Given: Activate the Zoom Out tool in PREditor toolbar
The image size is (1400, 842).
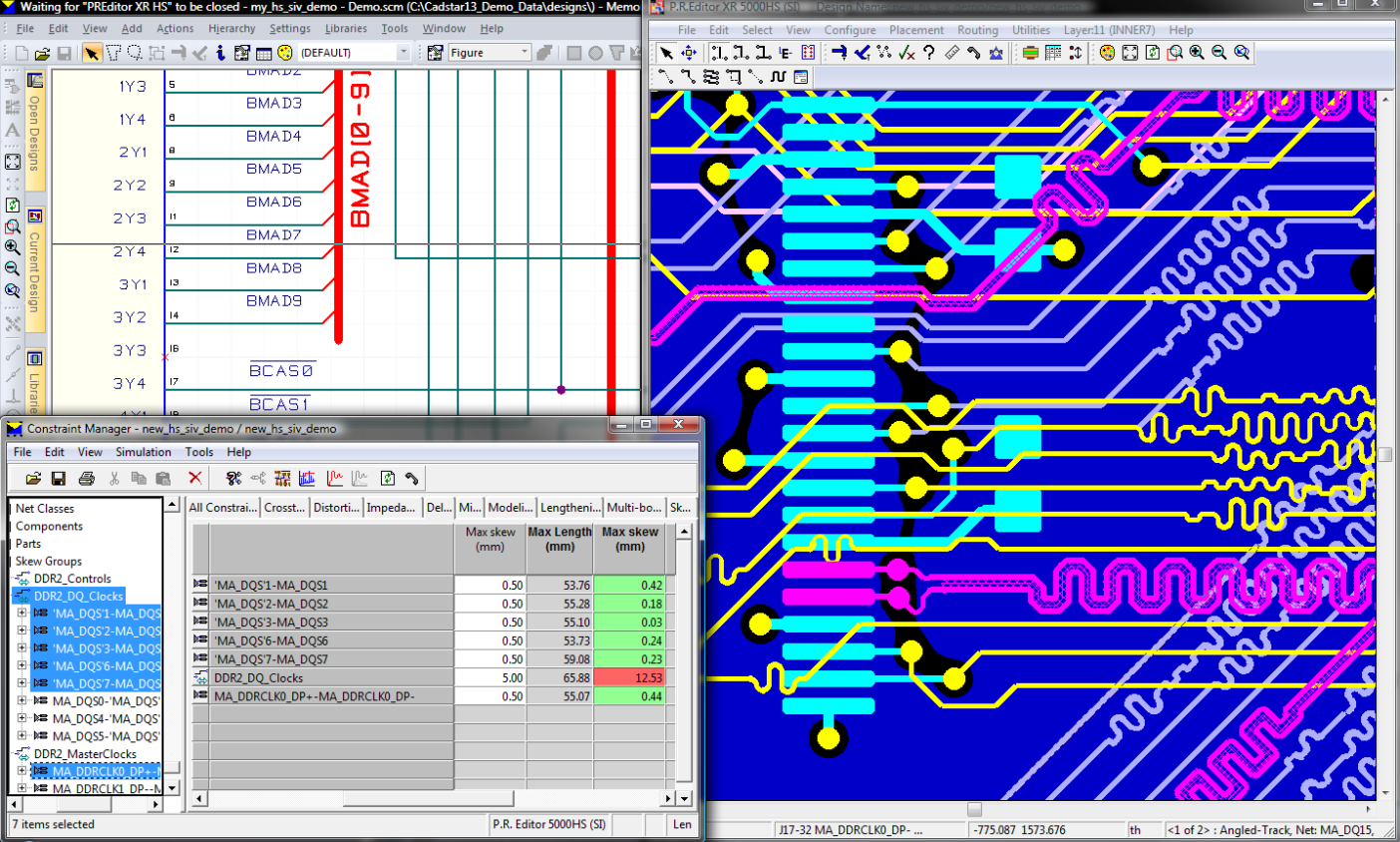Looking at the screenshot, I should pos(1218,52).
